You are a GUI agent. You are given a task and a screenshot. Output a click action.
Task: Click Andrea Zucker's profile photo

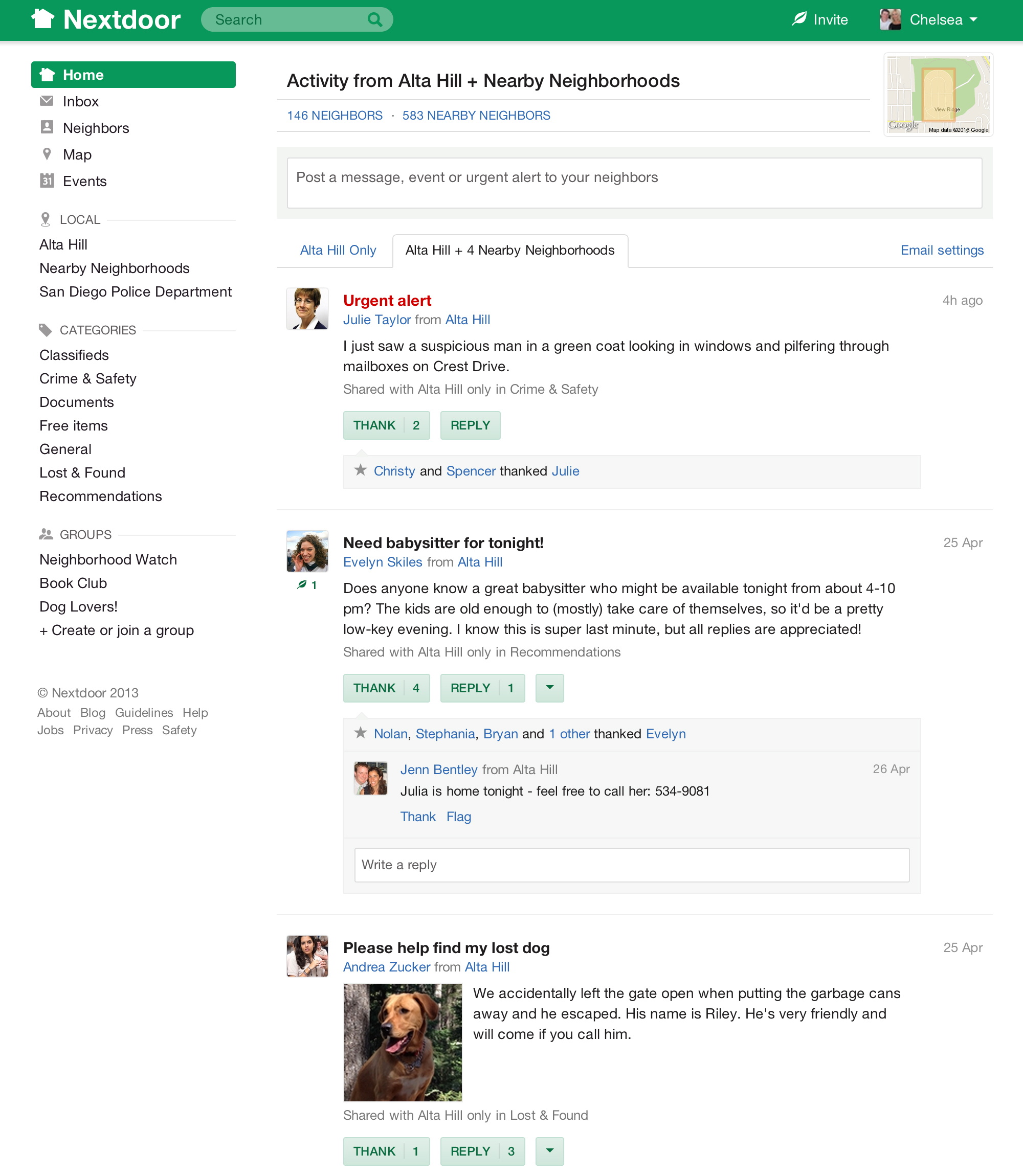click(307, 956)
